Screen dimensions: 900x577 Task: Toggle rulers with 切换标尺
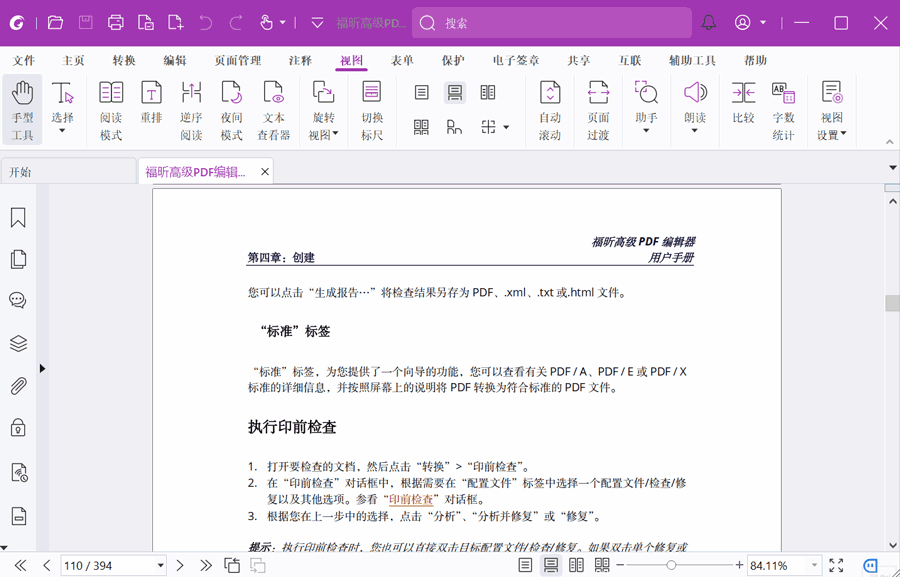coord(372,110)
